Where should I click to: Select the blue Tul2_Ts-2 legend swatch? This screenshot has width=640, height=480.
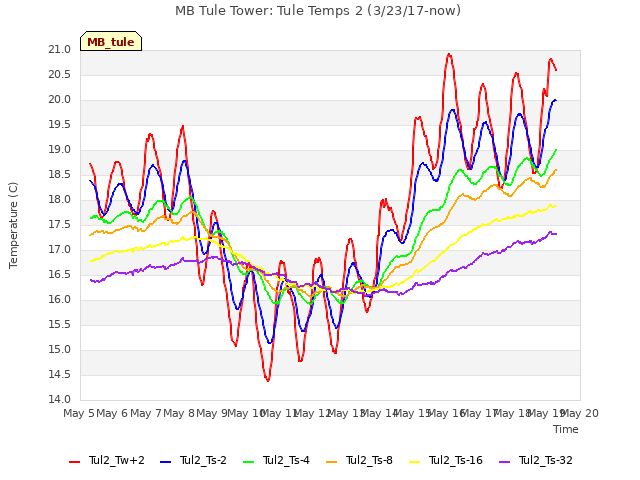[x=165, y=461]
